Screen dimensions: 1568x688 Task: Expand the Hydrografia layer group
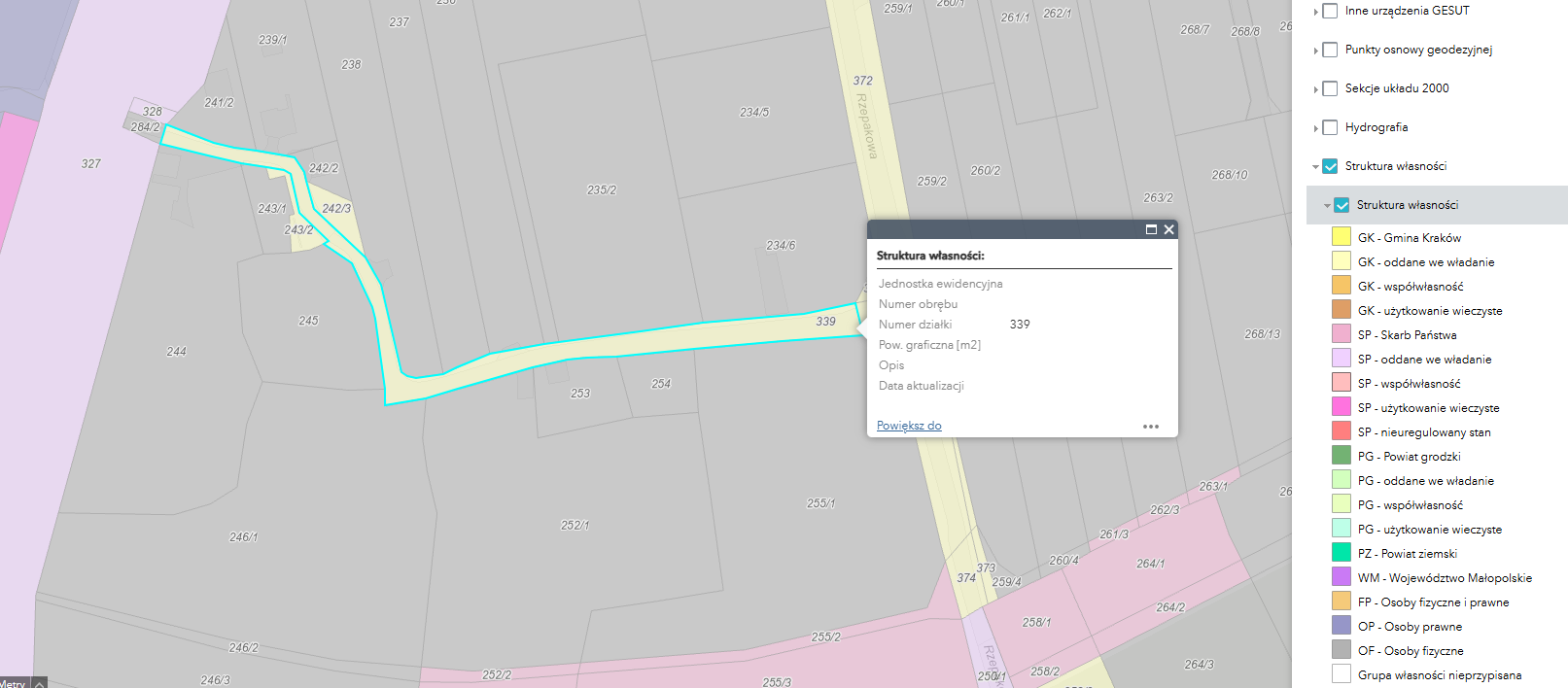pos(1315,128)
